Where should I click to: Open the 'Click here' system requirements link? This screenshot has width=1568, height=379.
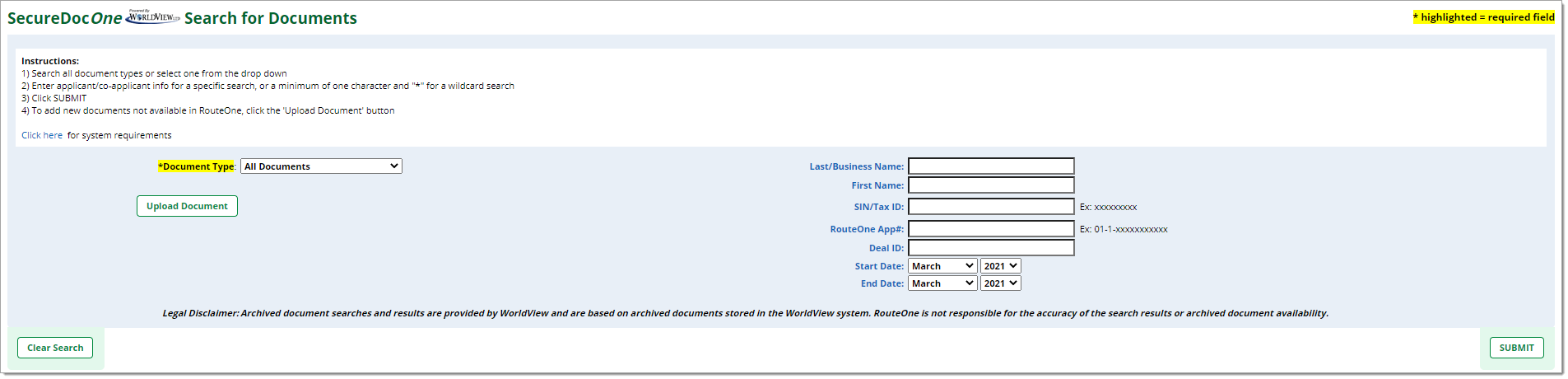42,135
